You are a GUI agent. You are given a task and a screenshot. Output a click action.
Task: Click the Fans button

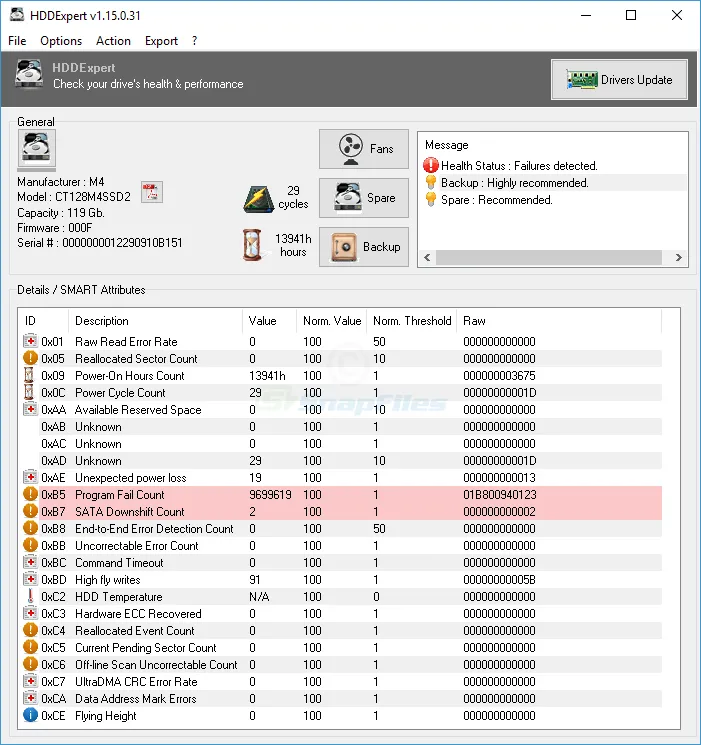(364, 149)
